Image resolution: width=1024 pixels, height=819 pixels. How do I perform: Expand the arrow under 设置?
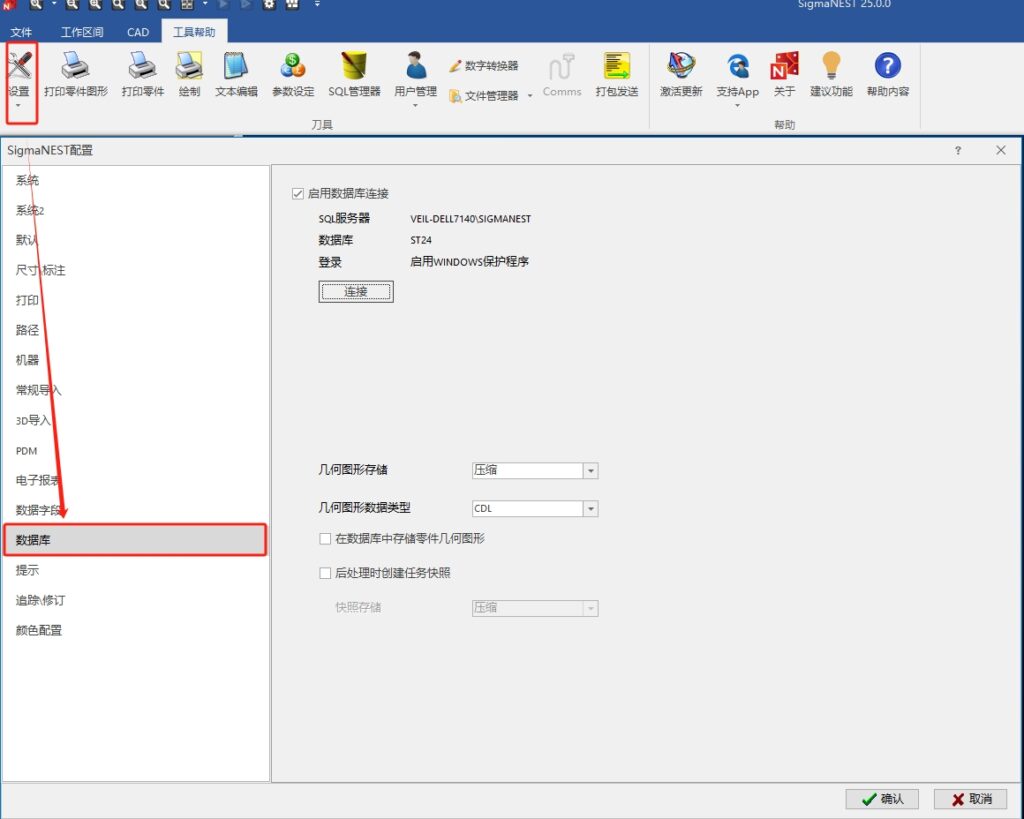tap(18, 105)
